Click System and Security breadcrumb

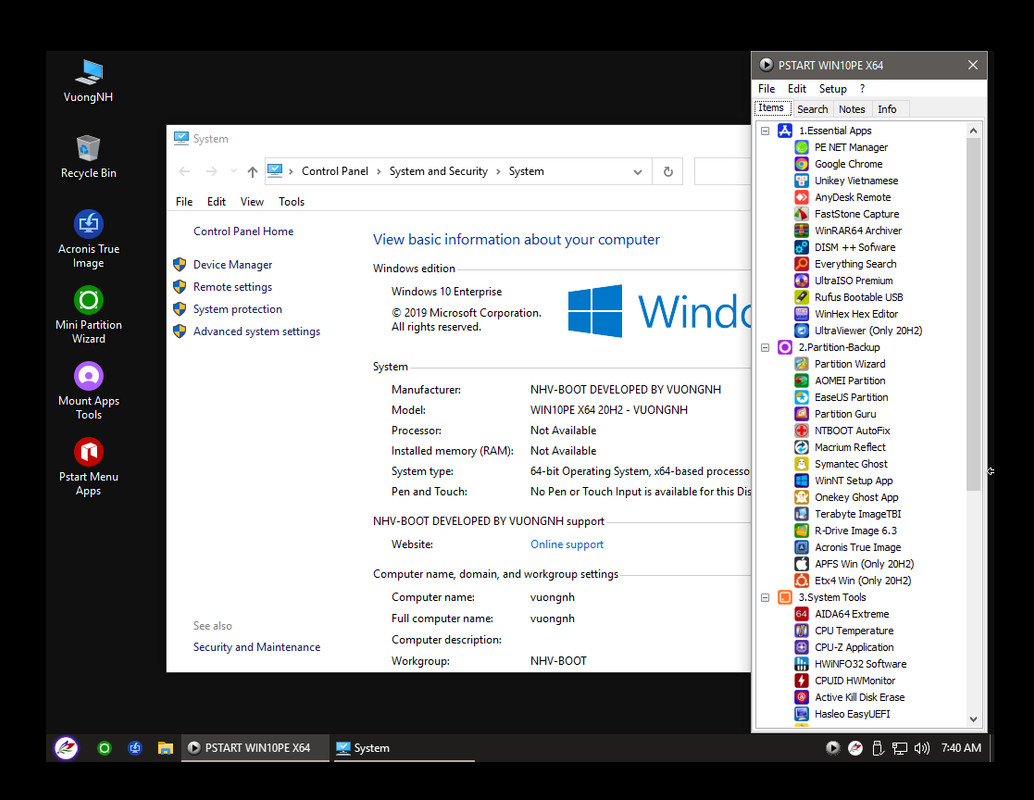pos(438,171)
